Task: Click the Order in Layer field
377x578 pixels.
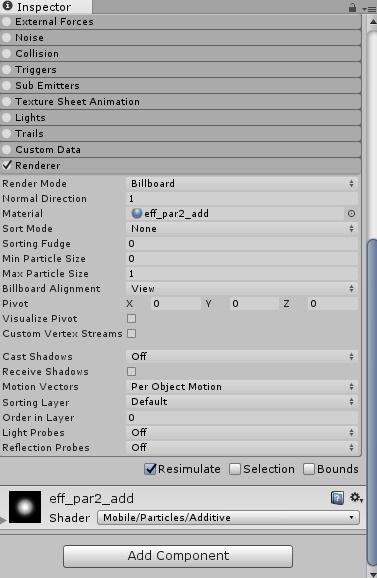Action: click(x=242, y=417)
